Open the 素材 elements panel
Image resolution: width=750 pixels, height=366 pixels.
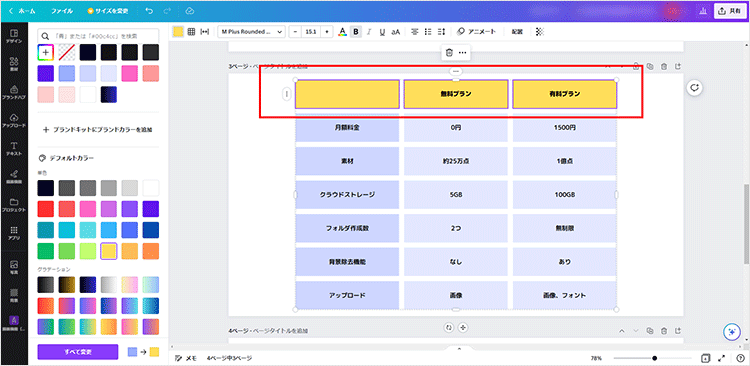(13, 65)
